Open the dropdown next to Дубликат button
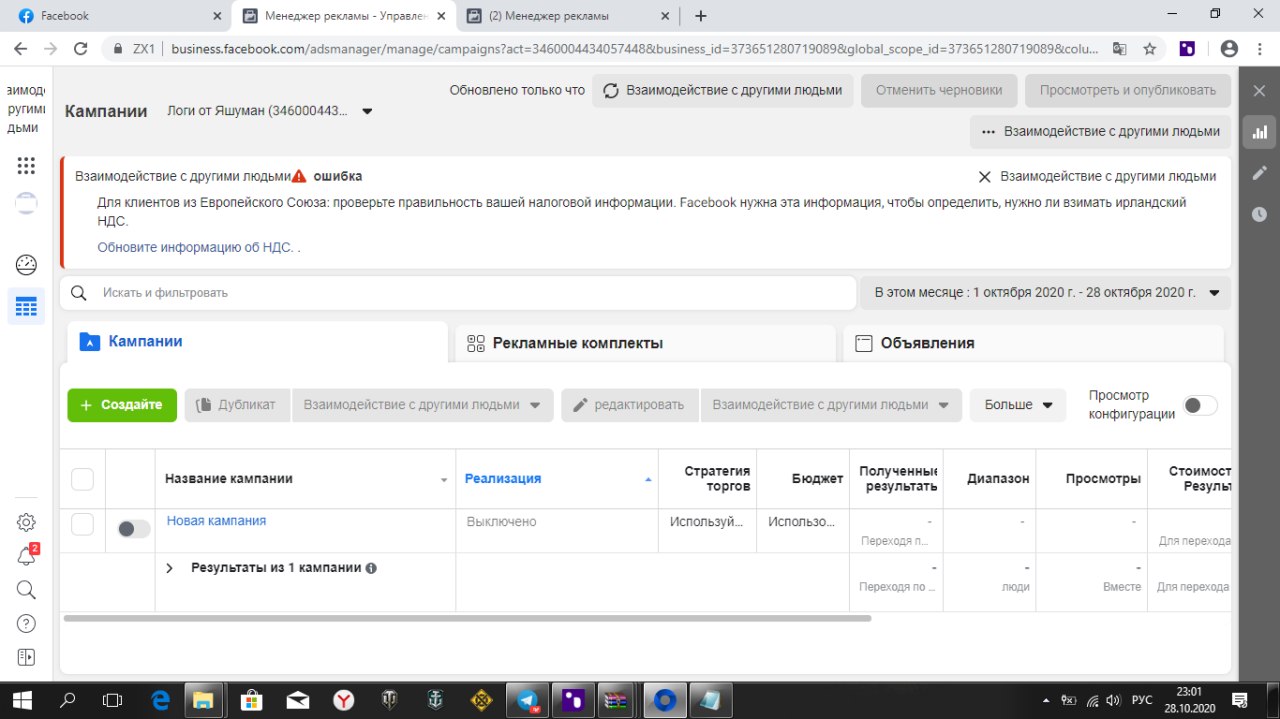The height and width of the screenshot is (719, 1280). 422,405
